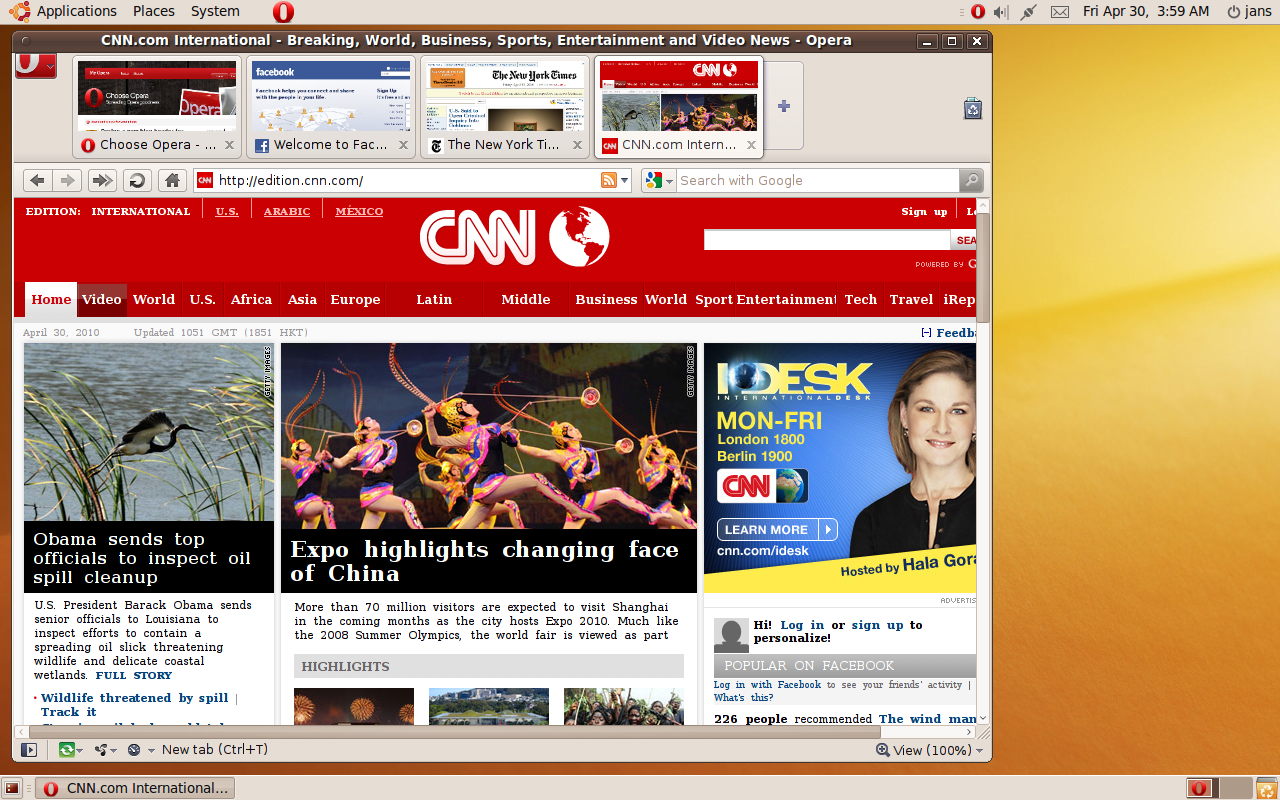Viewport: 1280px width, 800px height.
Task: Click the fast forward navigation button
Action: tap(102, 180)
